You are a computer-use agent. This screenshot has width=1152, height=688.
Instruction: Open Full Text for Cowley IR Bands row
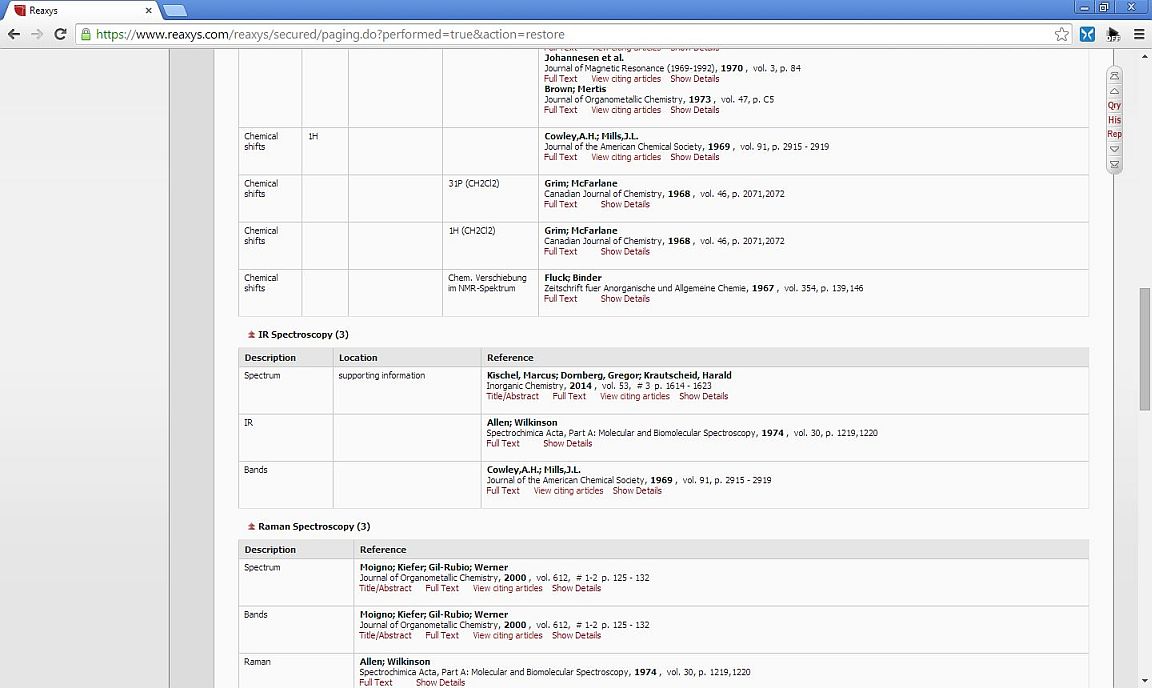click(503, 490)
